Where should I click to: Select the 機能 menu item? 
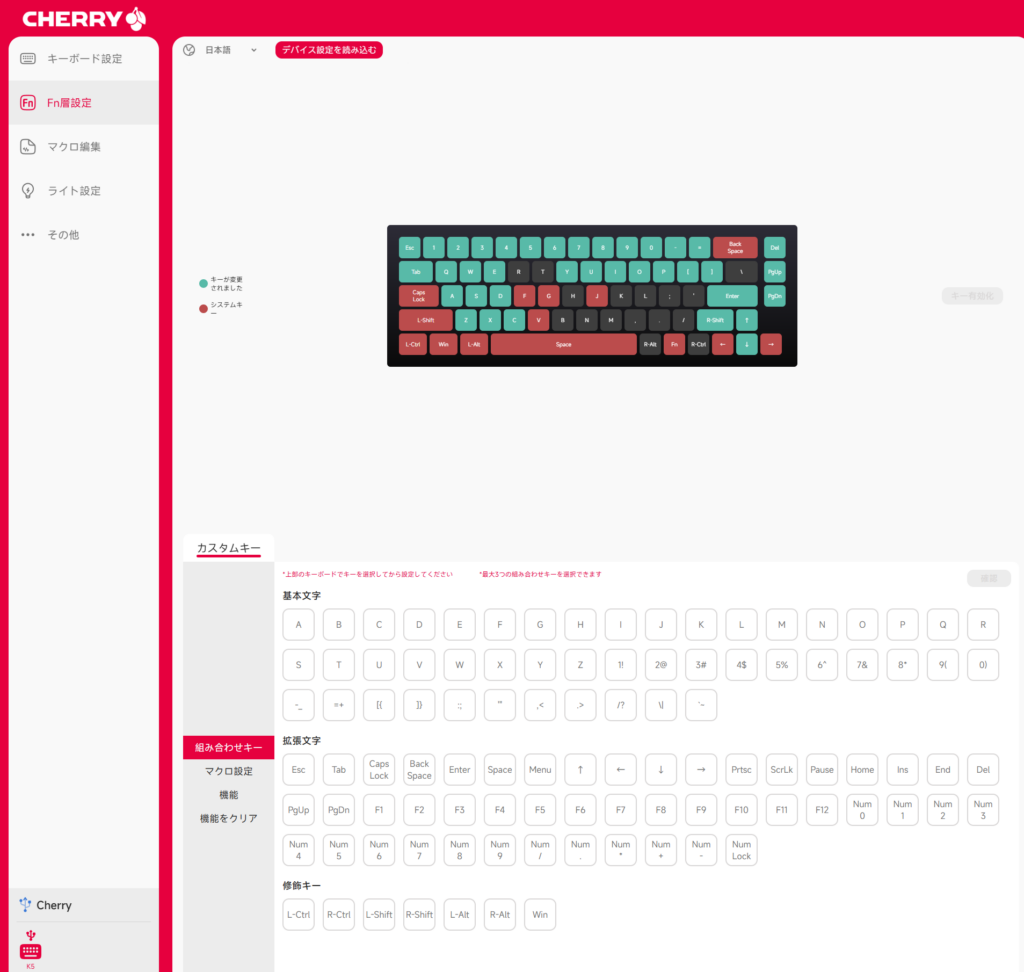click(x=228, y=795)
